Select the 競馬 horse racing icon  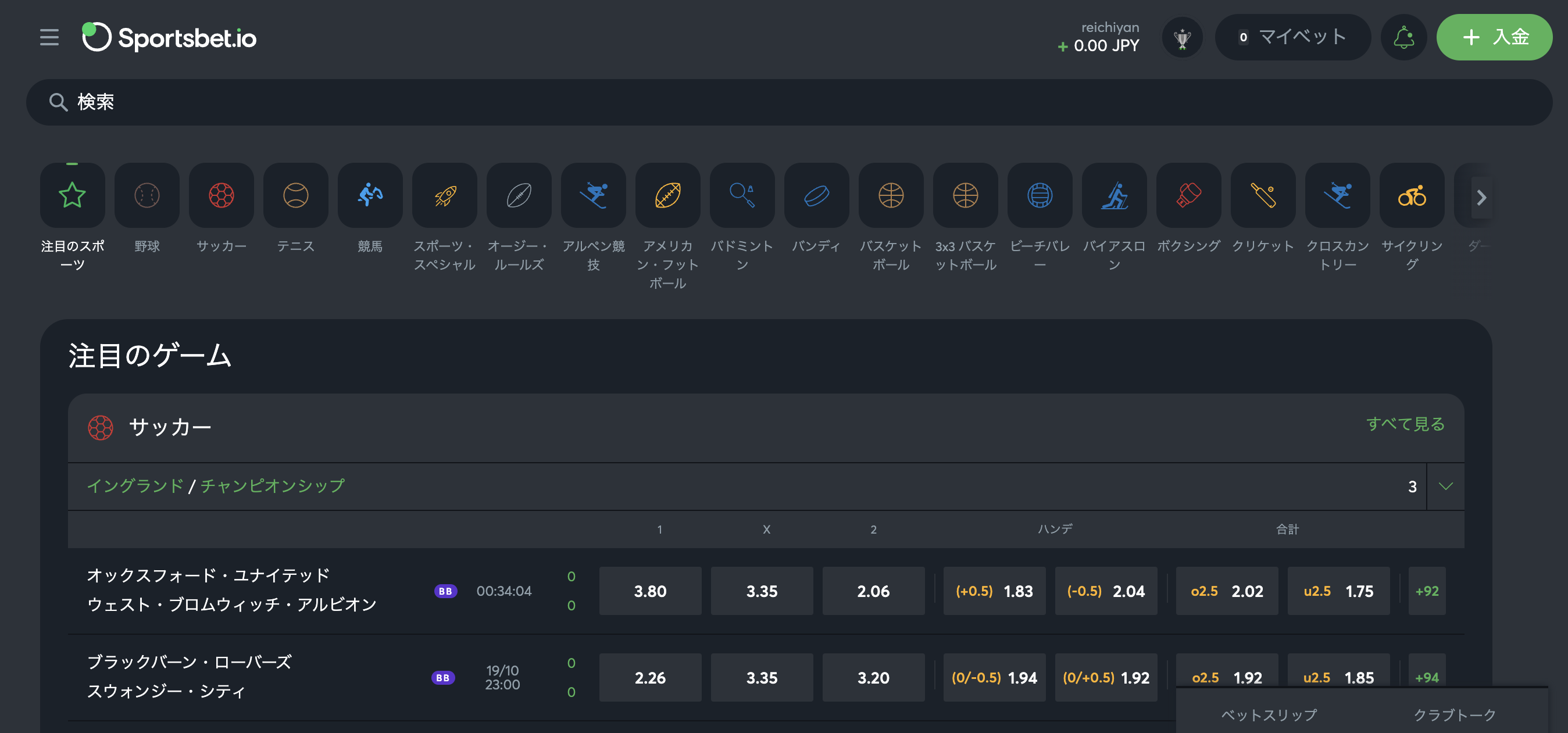point(370,195)
